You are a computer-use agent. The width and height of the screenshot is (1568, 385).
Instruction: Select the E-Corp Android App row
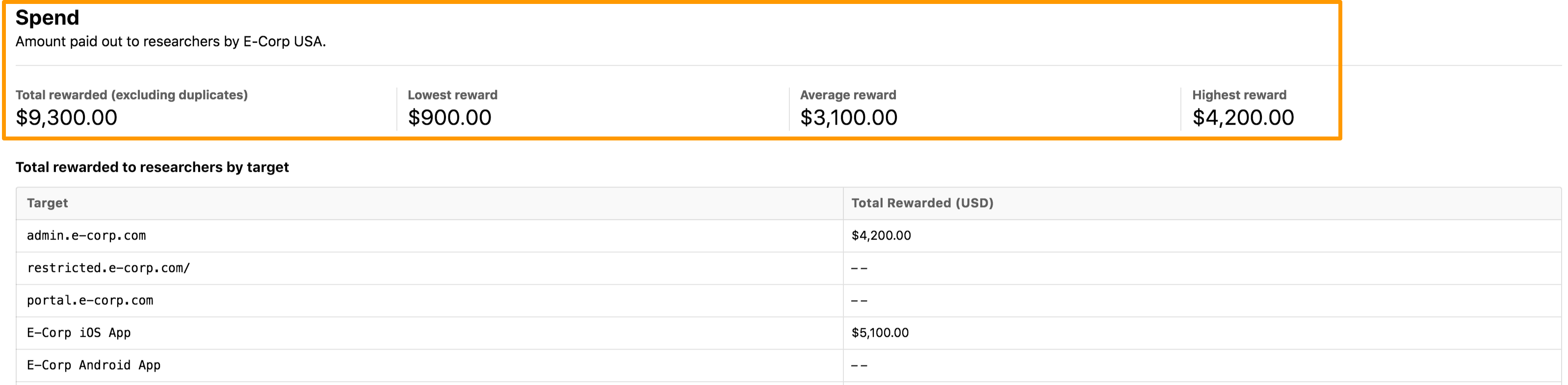788,365
